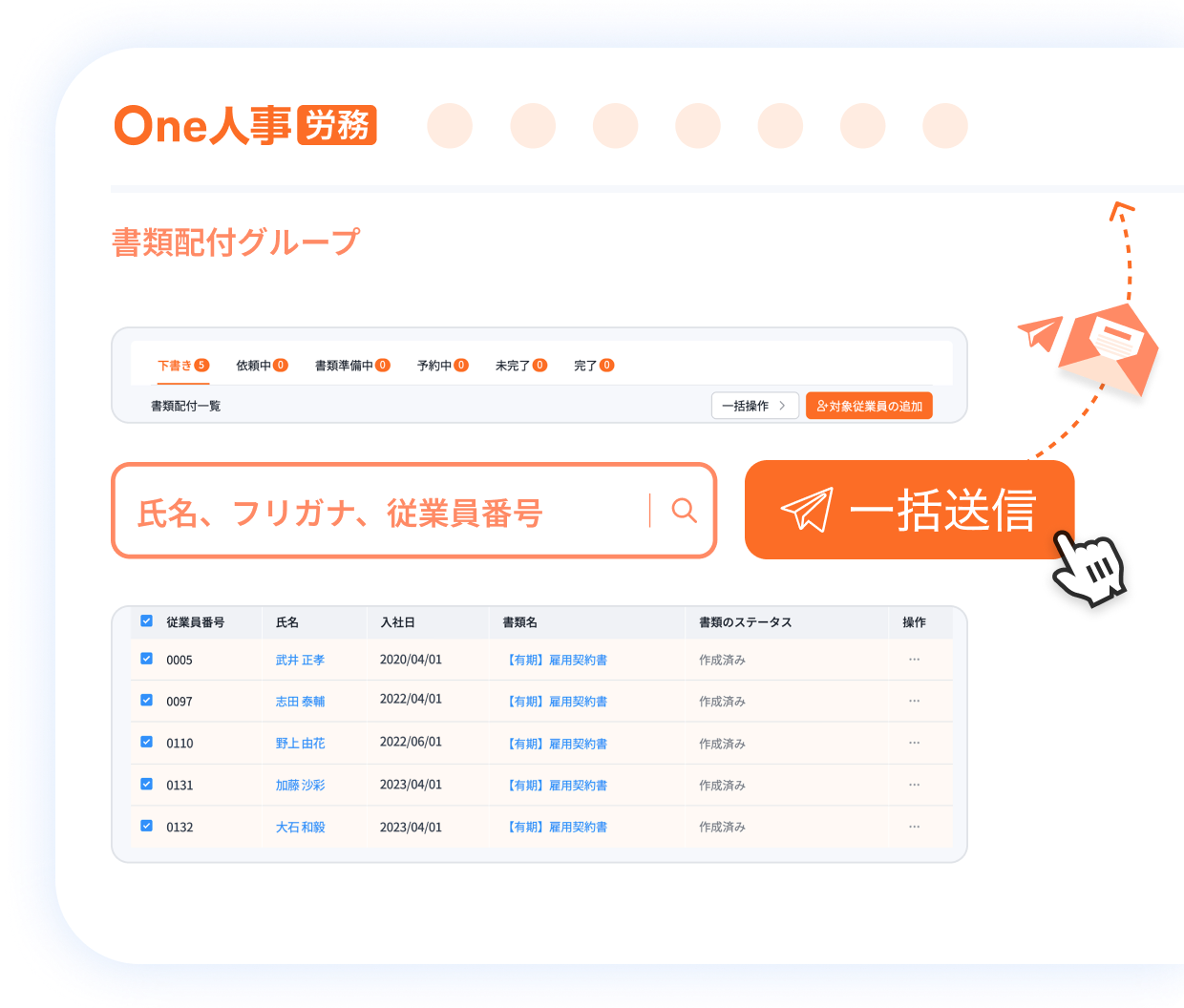Open the 【有期】雇用契約書 link for 0132
1184x1008 pixels.
point(556,828)
